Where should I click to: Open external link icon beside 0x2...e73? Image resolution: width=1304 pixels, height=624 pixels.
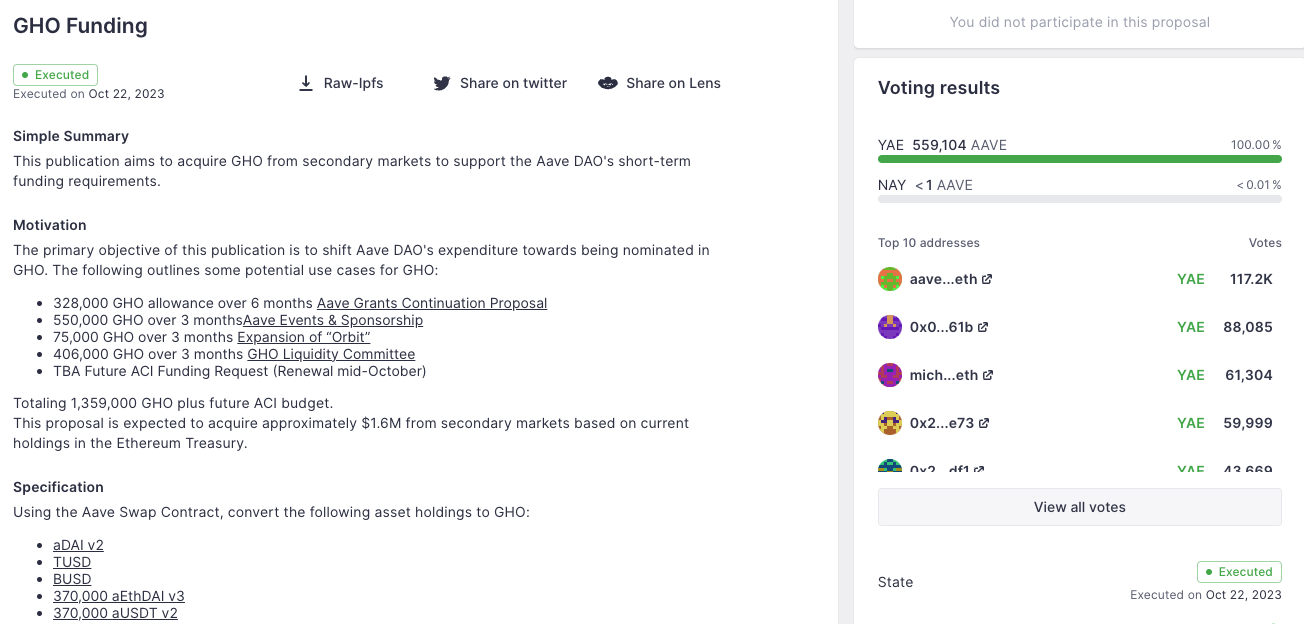[984, 424]
